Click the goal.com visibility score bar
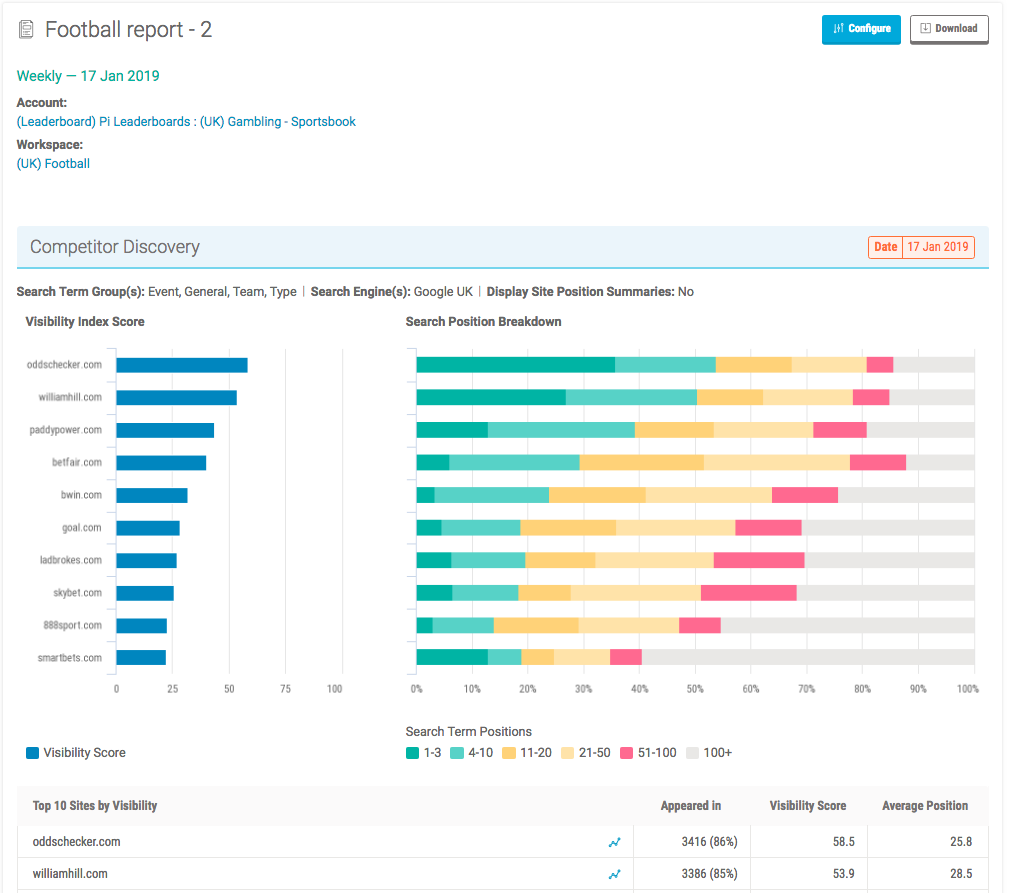Image resolution: width=1011 pixels, height=893 pixels. 148,528
